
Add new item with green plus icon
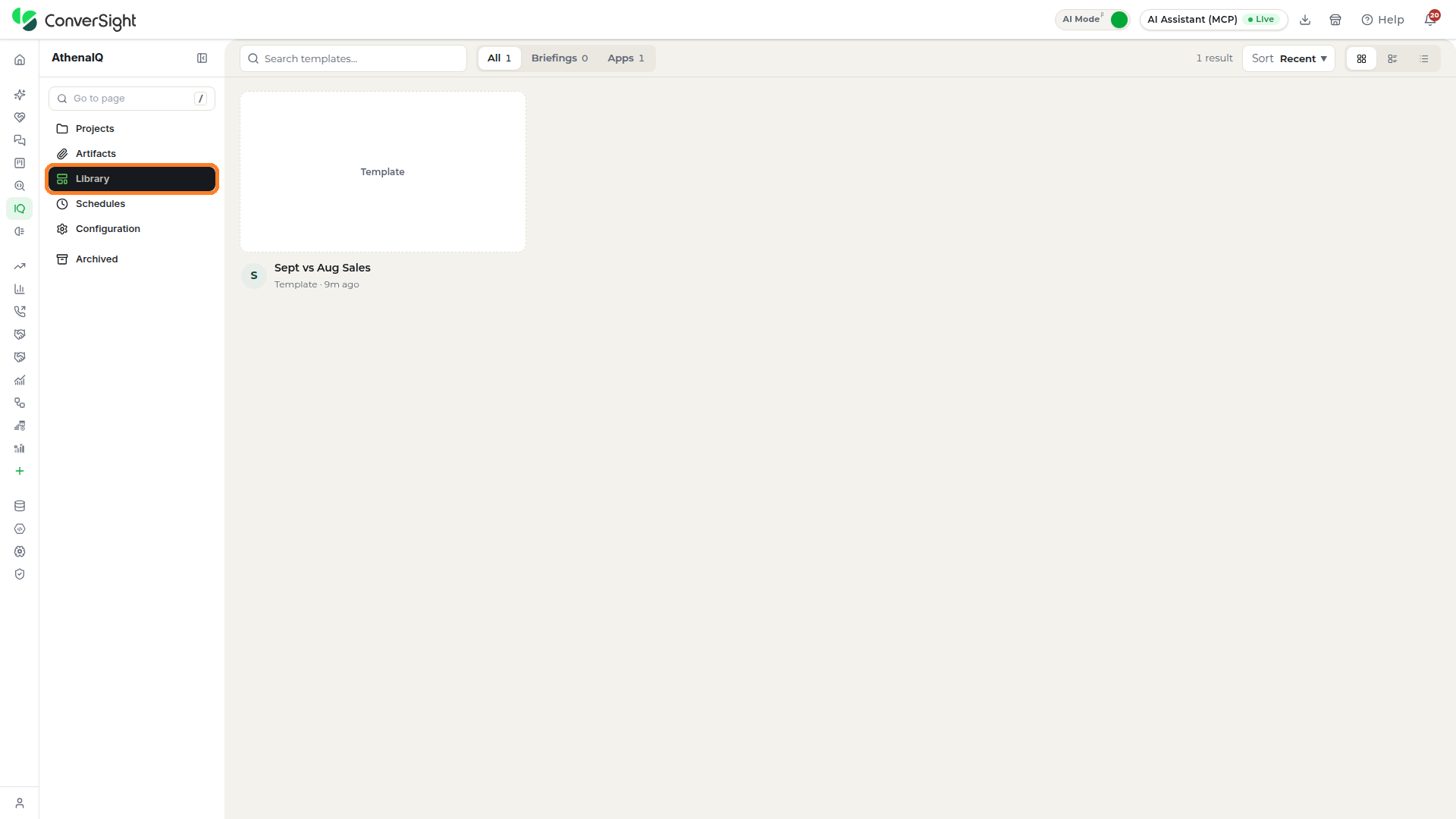tap(20, 471)
